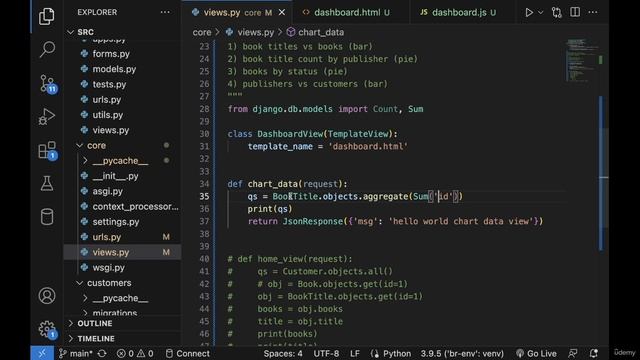Open context_processor file in explorer
Image resolution: width=640 pixels, height=360 pixels.
click(x=135, y=207)
